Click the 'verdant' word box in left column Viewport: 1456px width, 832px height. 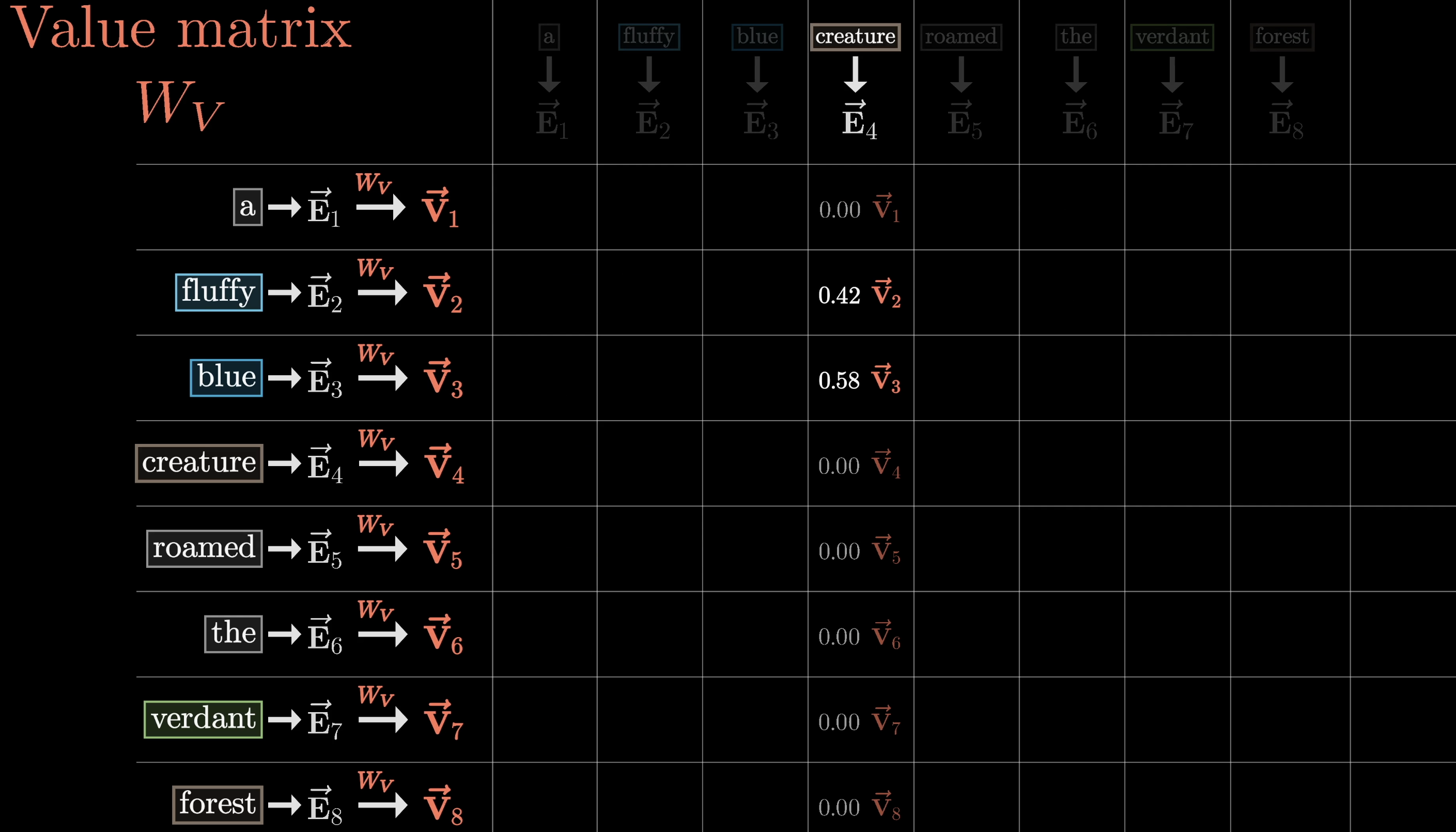coord(204,719)
